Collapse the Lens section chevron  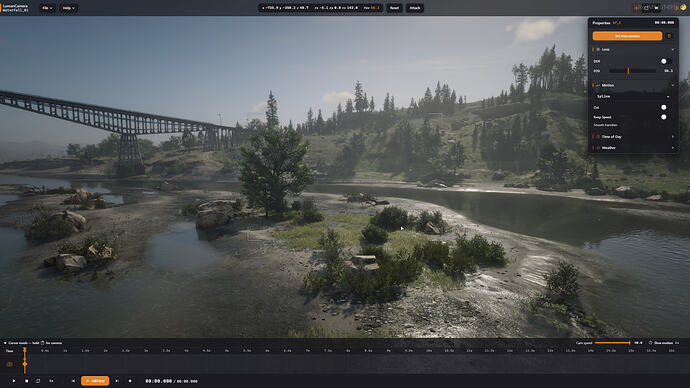[672, 50]
